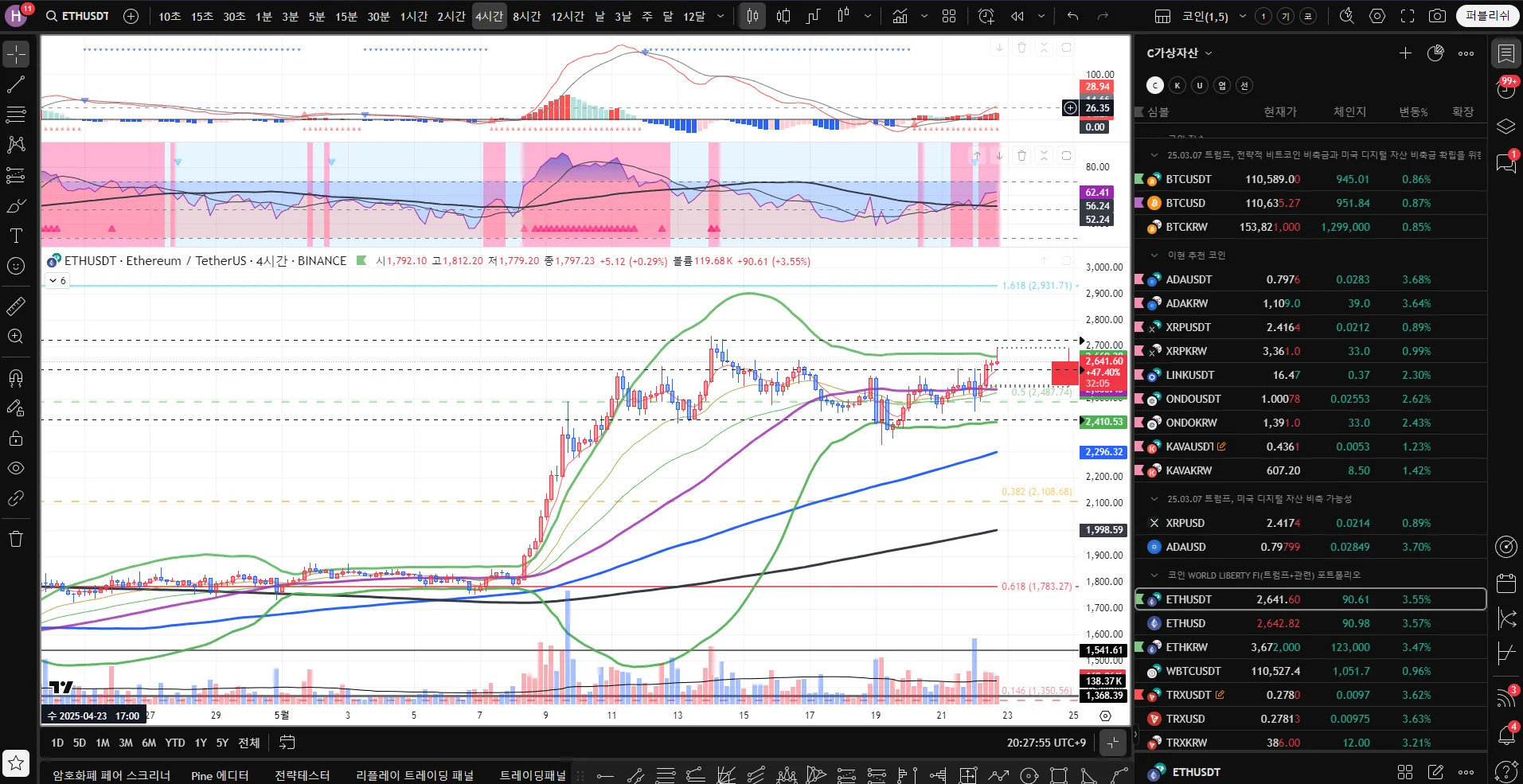The image size is (1523, 784).
Task: Toggle magnet mode in left toolbar
Action: coord(16,377)
